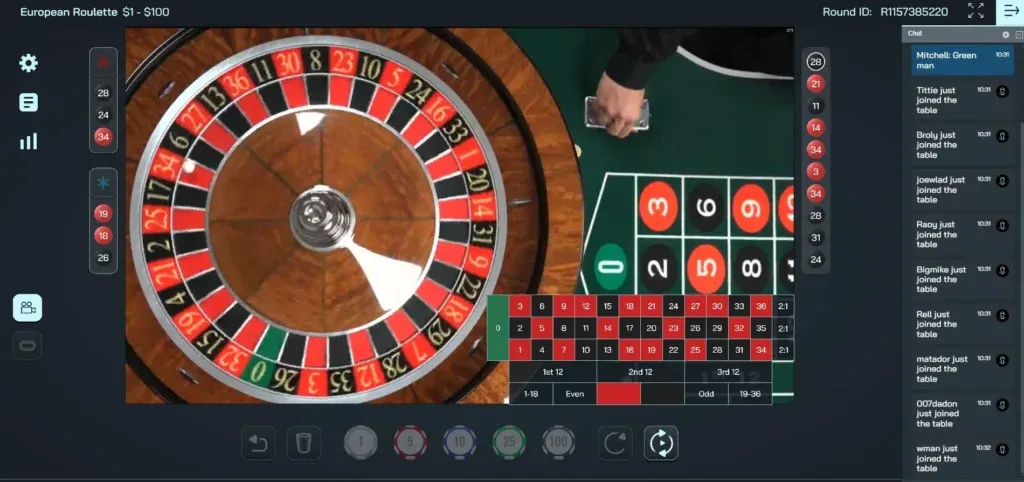Open the game history list icon

tap(28, 102)
